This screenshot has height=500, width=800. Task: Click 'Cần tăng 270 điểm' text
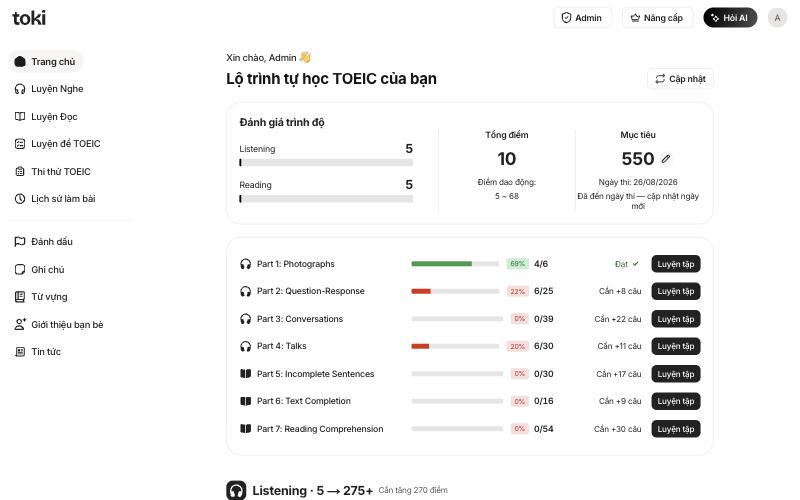413,490
